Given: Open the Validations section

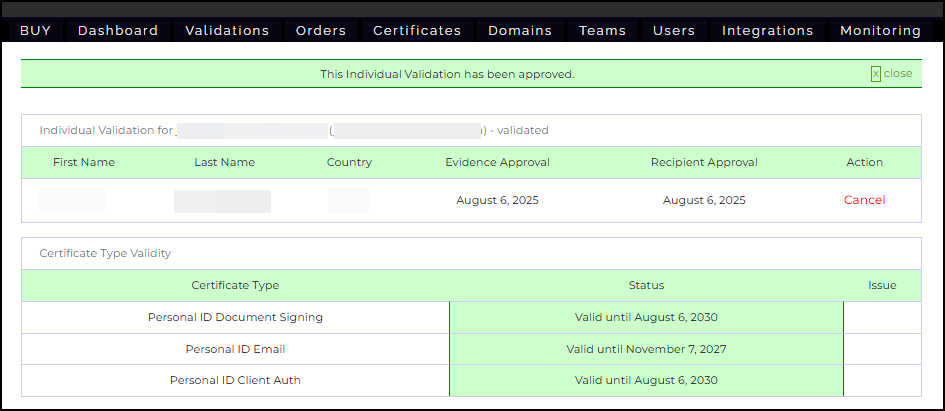Looking at the screenshot, I should [227, 31].
